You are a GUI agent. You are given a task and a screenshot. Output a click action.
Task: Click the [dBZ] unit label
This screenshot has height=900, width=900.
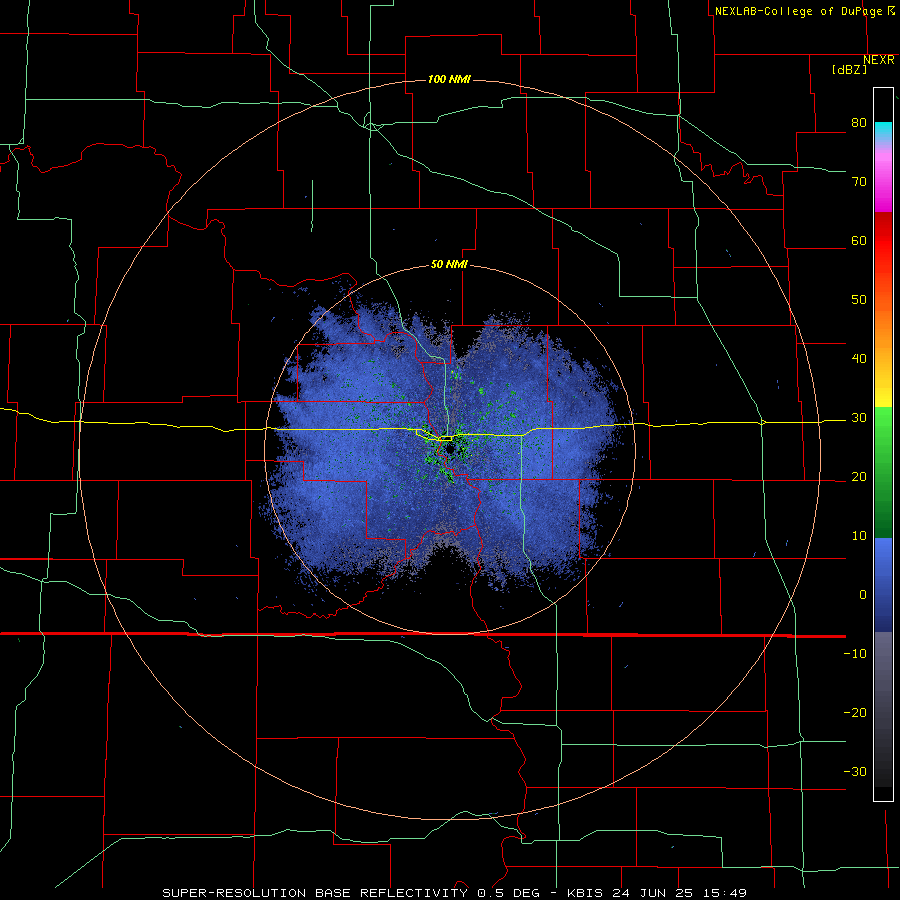coord(849,70)
